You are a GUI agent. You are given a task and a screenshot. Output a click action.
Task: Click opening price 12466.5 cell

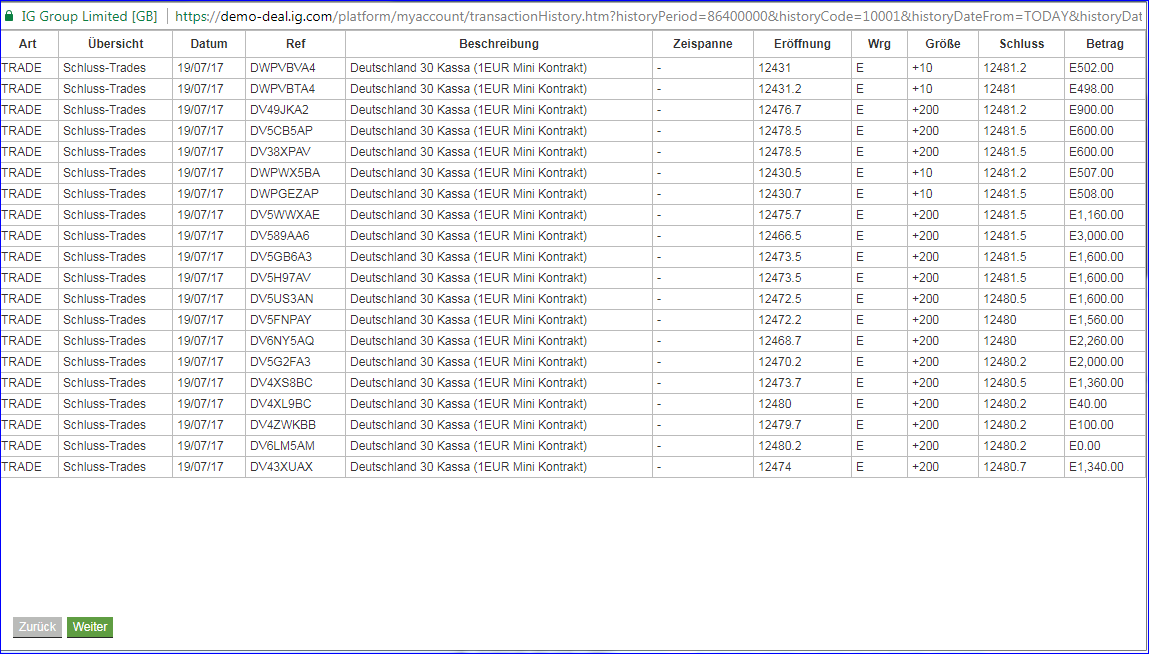[802, 236]
